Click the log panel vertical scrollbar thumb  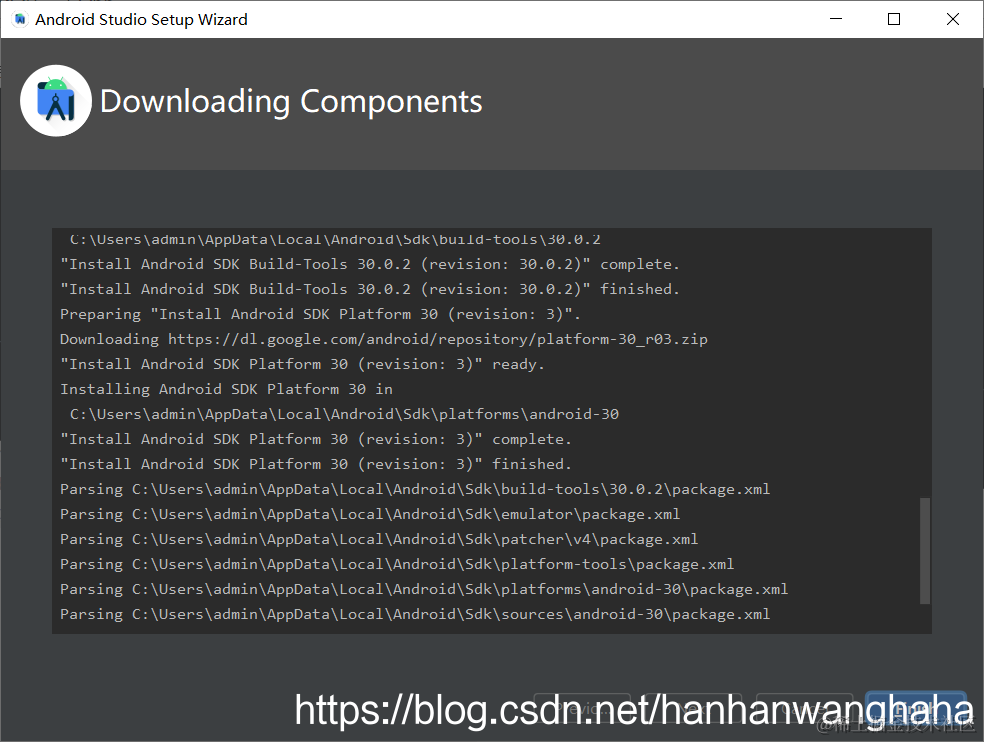point(925,551)
